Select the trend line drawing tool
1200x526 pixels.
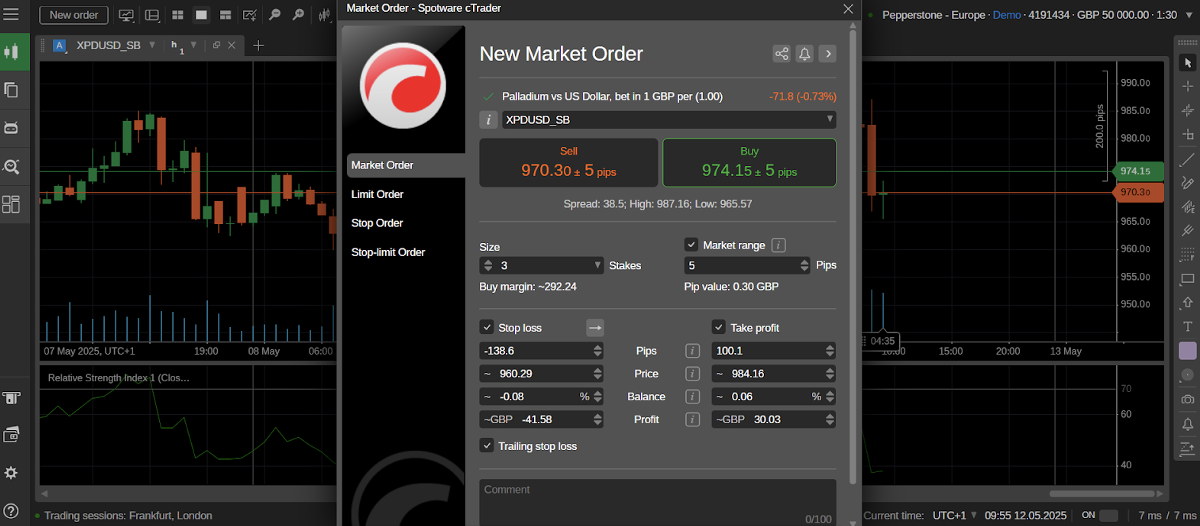(1188, 159)
